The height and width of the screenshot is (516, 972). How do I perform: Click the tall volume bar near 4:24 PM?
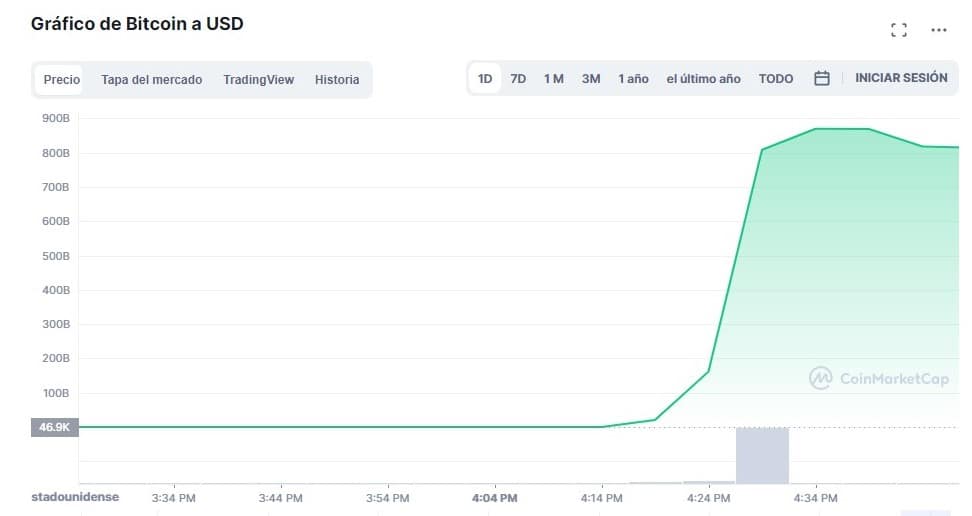coord(762,455)
